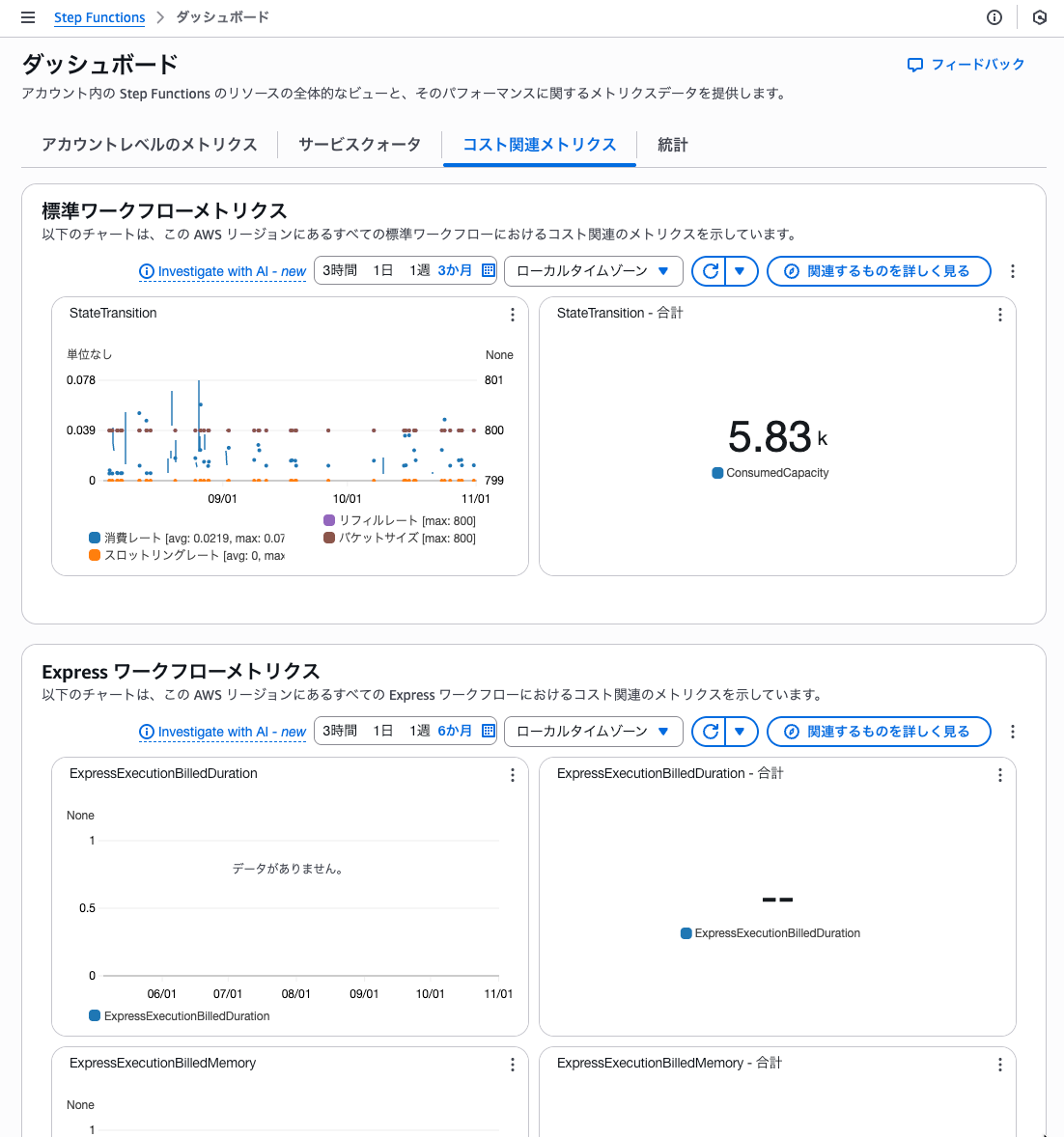This screenshot has width=1064, height=1137.
Task: Open options menu on ExpressExecutionBilledDuration chart
Action: click(512, 774)
